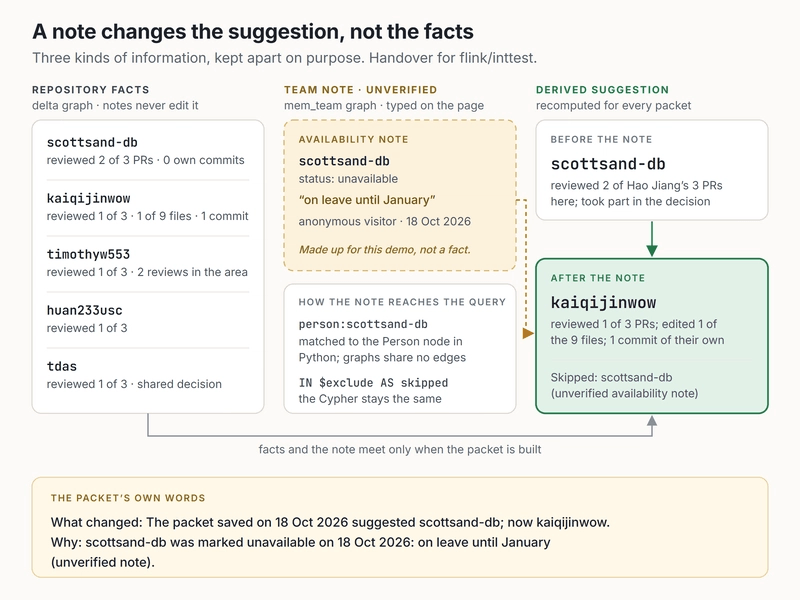Screen dimensions: 800x600
Task: Click the tdas shared decision entry
Action: pos(148,375)
